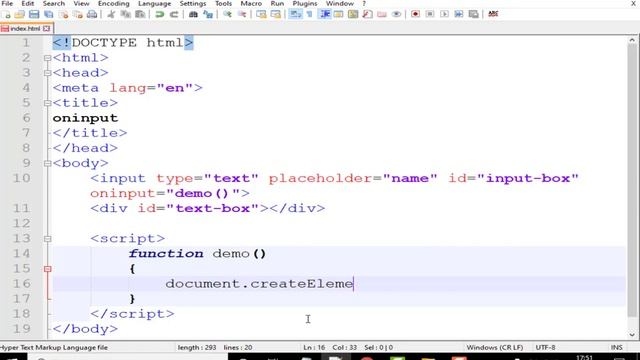Toggle file monitoring eye icon
Viewport: 640px width, 360px height.
click(396, 14)
